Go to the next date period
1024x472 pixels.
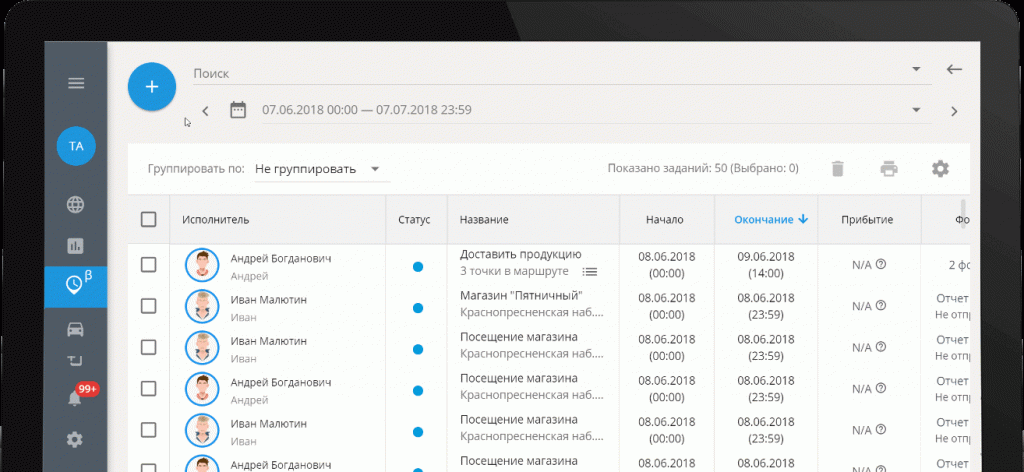(x=954, y=111)
